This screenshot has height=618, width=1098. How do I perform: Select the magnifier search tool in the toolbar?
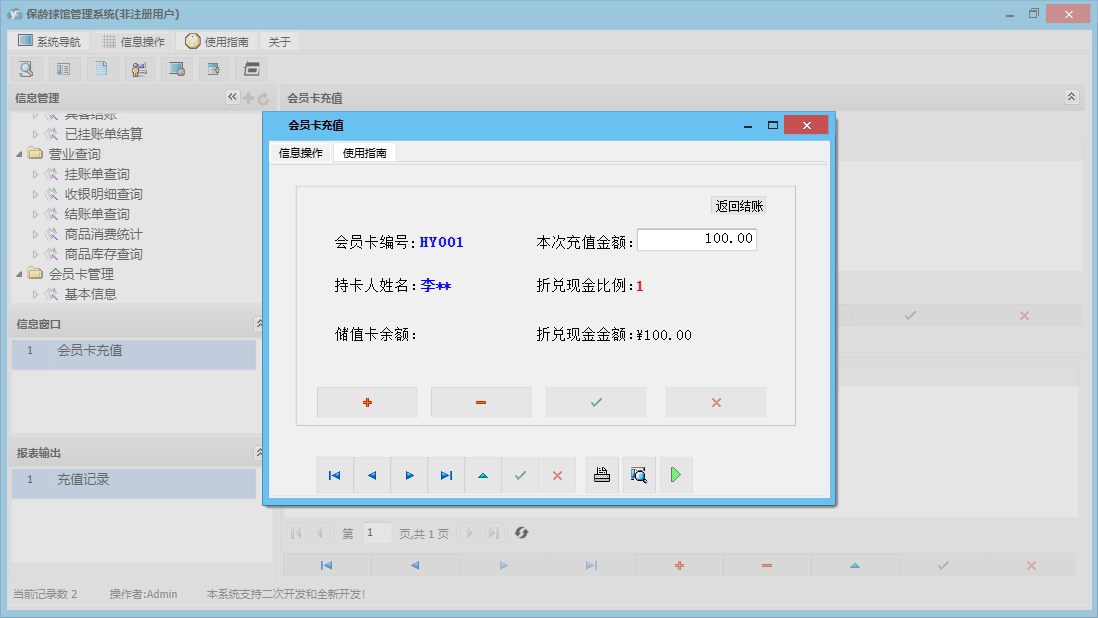coord(26,68)
